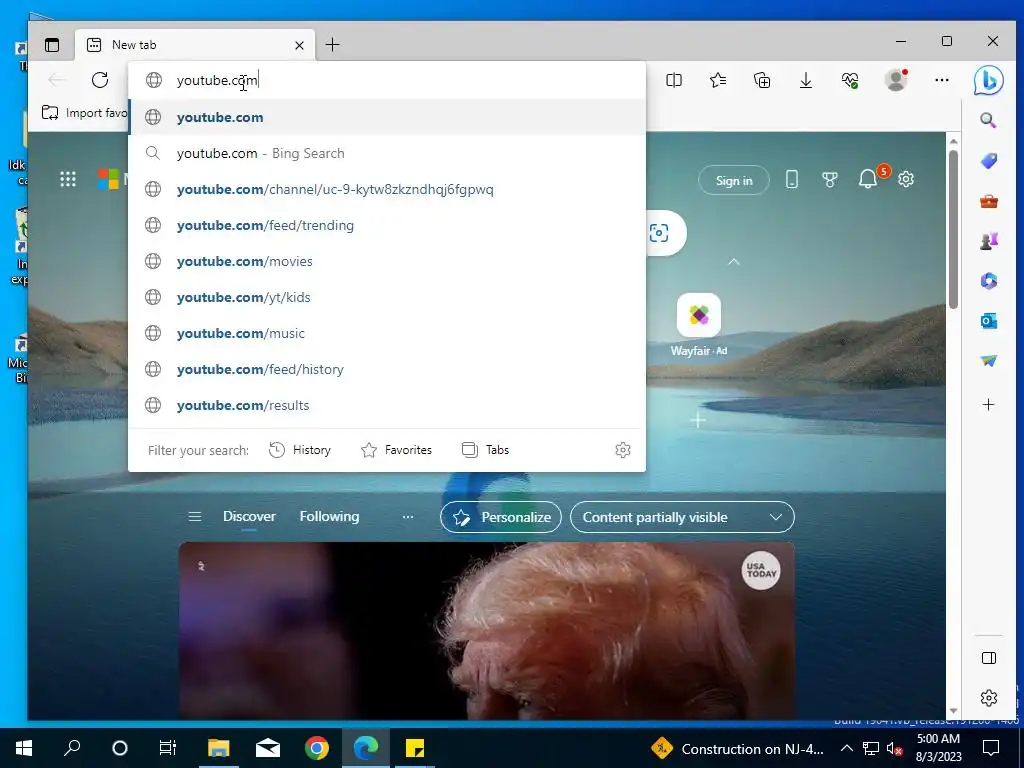Viewport: 1024px width, 768px height.
Task: Select youtube.com/movies suggestion
Action: tap(387, 261)
